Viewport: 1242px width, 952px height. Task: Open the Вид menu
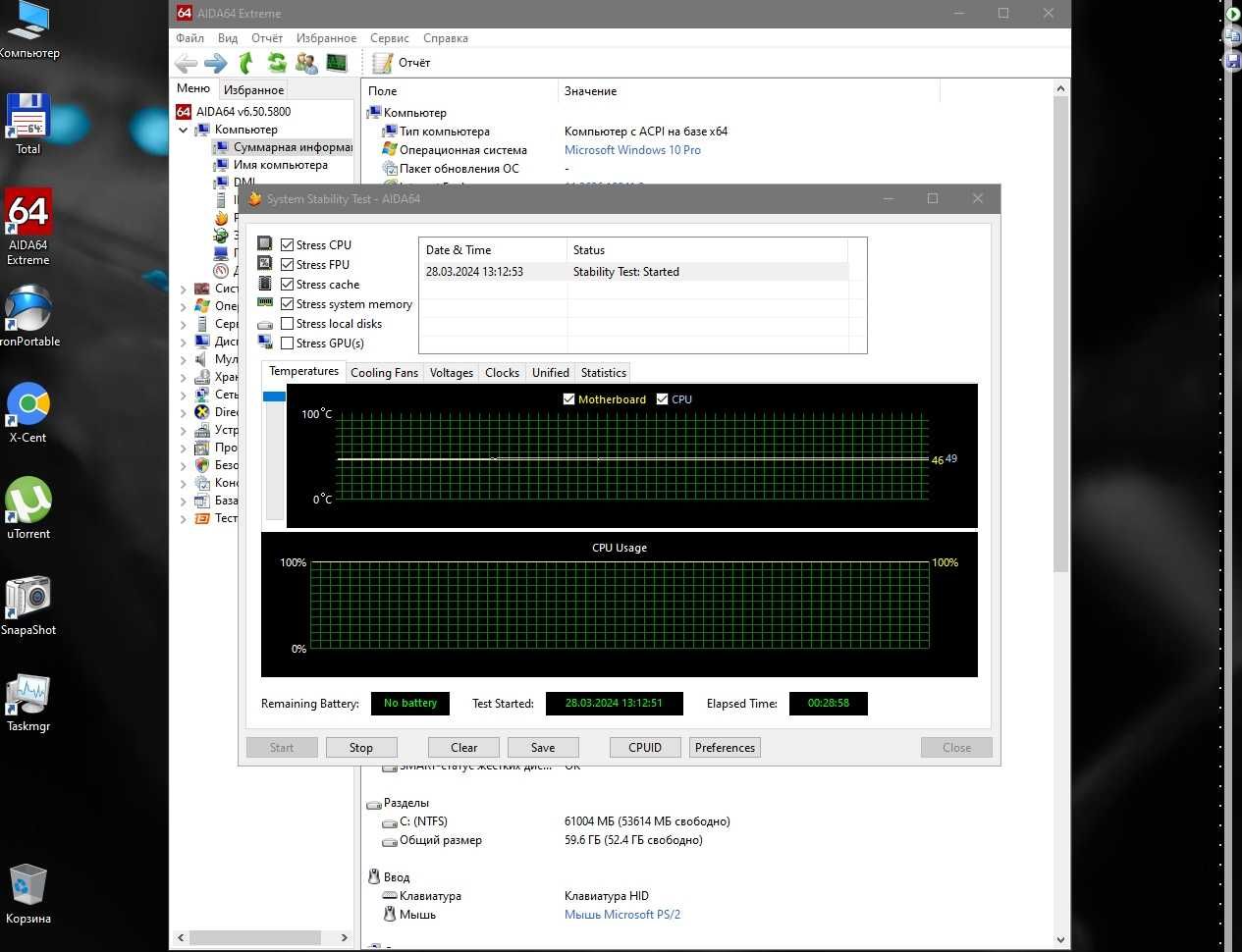(x=228, y=38)
